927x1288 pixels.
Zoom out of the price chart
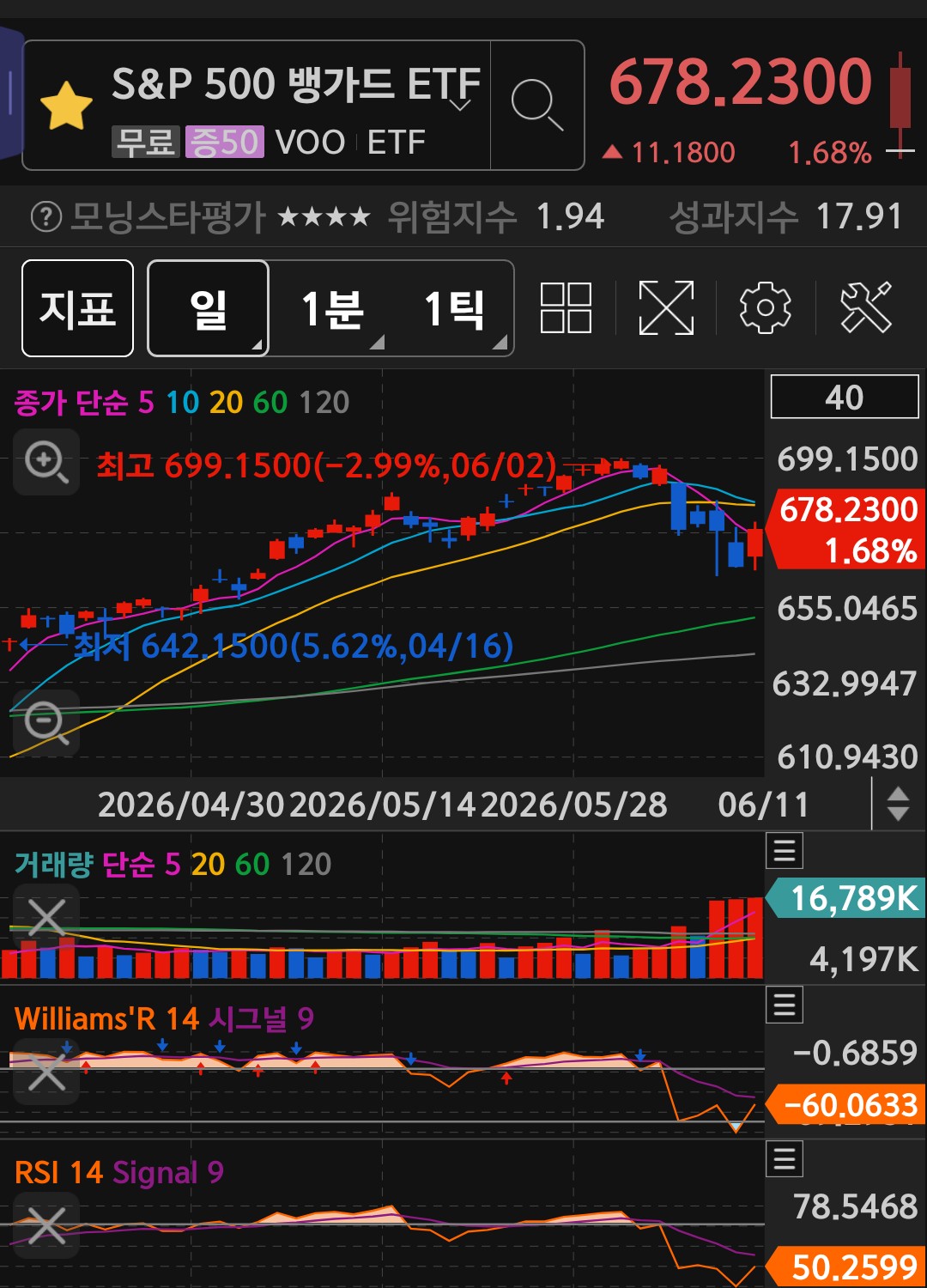click(x=46, y=723)
